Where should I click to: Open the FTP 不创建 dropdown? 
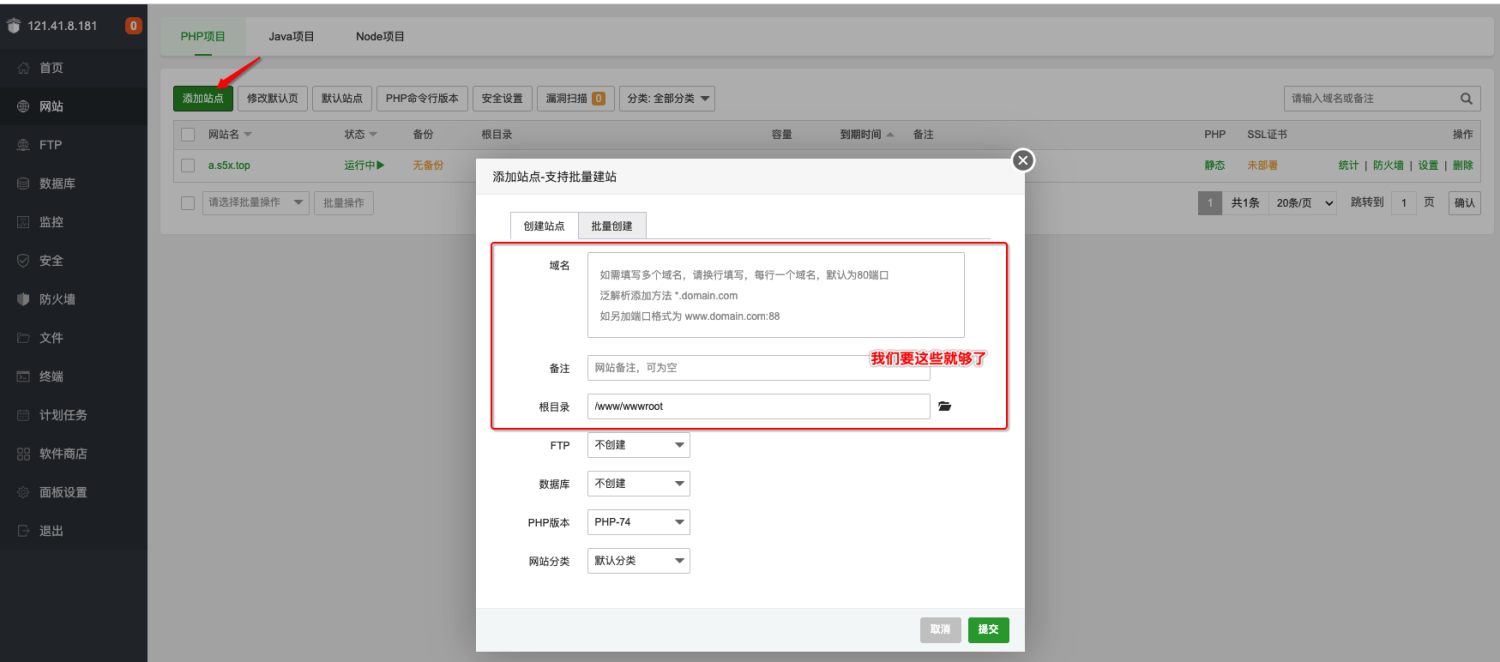tap(638, 445)
